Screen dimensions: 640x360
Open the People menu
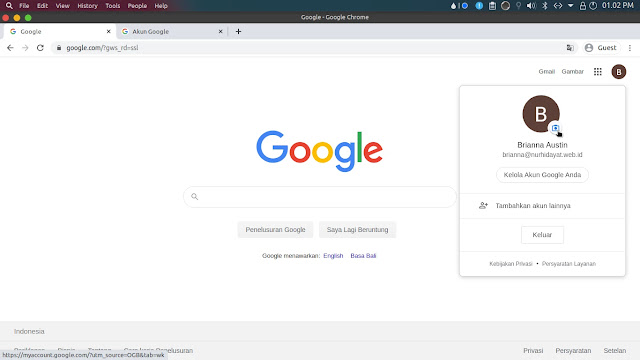point(137,6)
